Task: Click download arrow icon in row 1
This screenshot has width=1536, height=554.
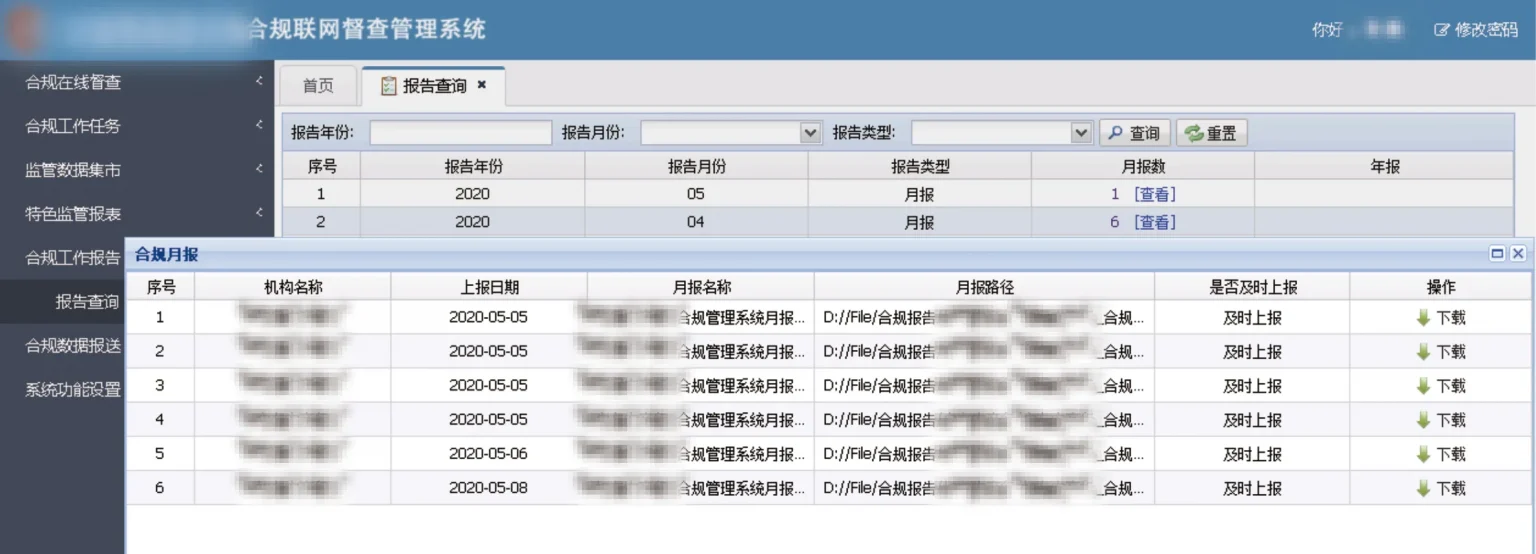Action: (1423, 318)
